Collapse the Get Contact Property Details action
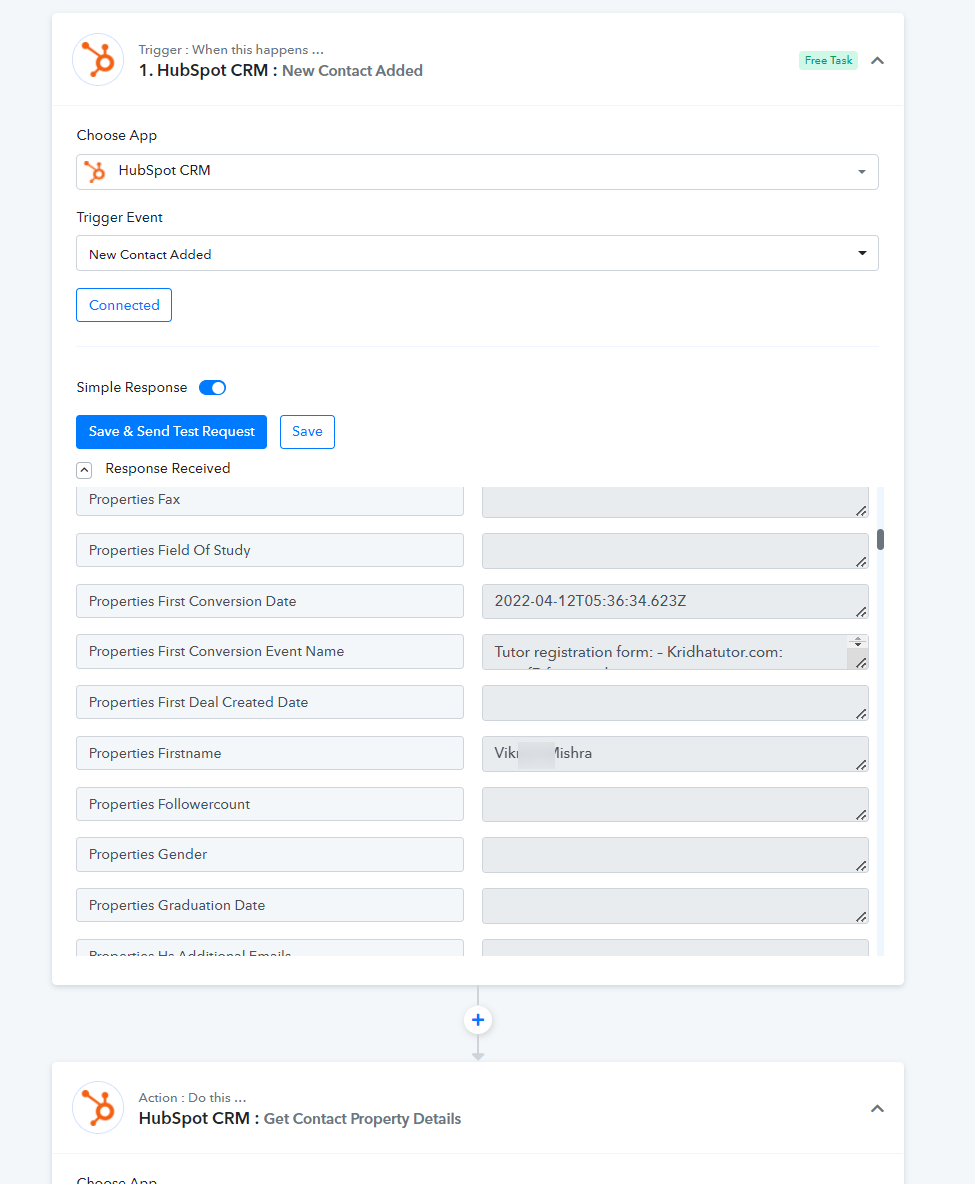975x1184 pixels. 878,1108
